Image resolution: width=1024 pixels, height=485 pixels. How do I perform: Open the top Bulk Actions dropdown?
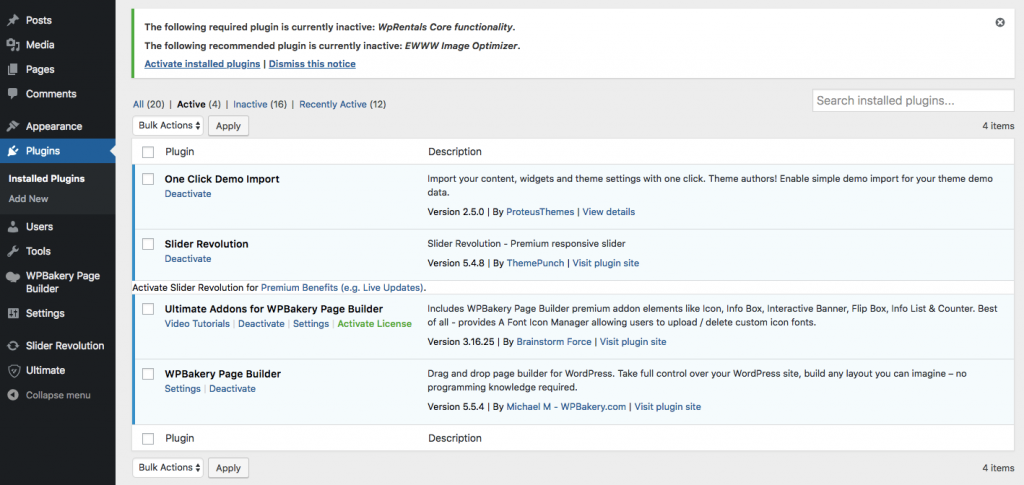point(168,125)
